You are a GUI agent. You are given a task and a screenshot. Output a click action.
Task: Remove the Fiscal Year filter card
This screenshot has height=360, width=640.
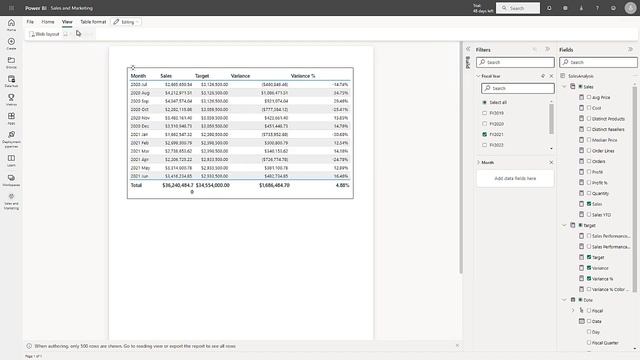(x=551, y=76)
